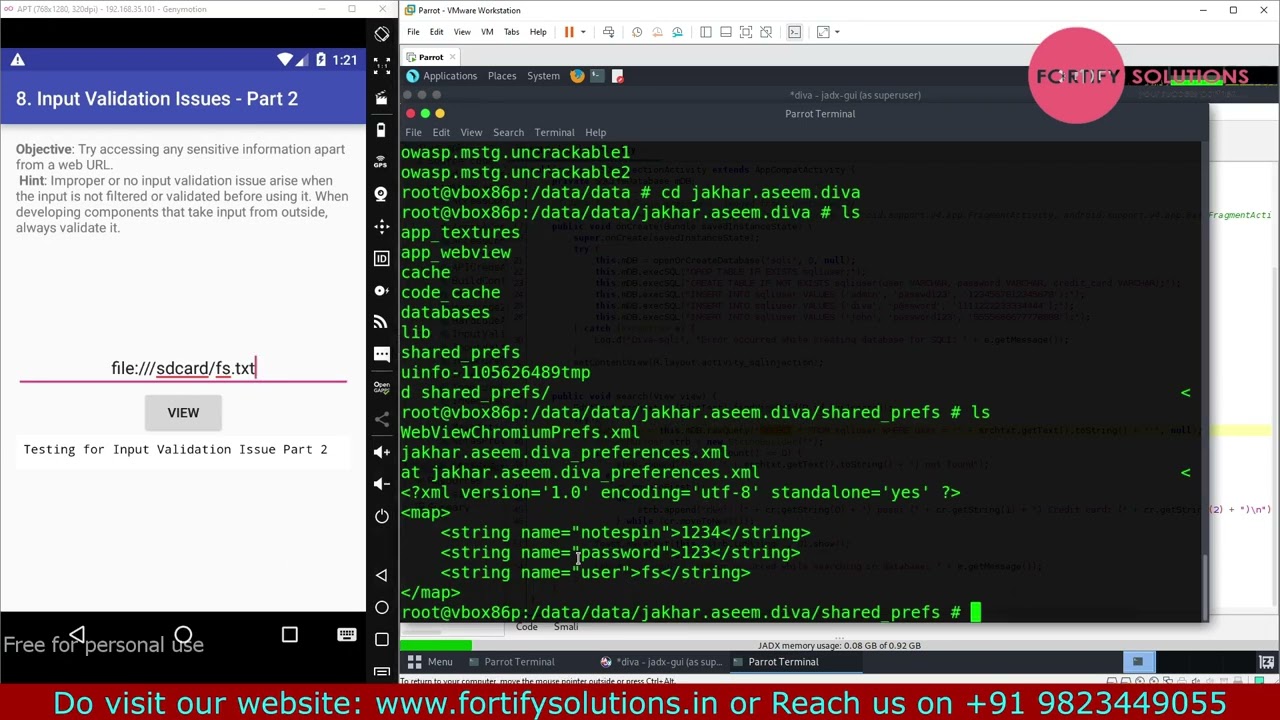Open the Genymotion network RSS-style icon

coord(382,322)
